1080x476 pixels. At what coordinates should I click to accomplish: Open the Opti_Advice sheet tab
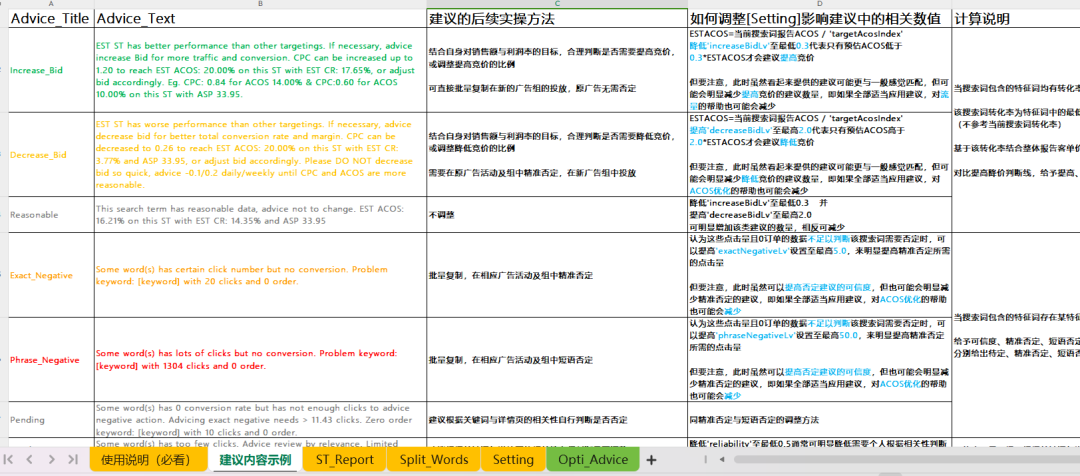(592, 459)
